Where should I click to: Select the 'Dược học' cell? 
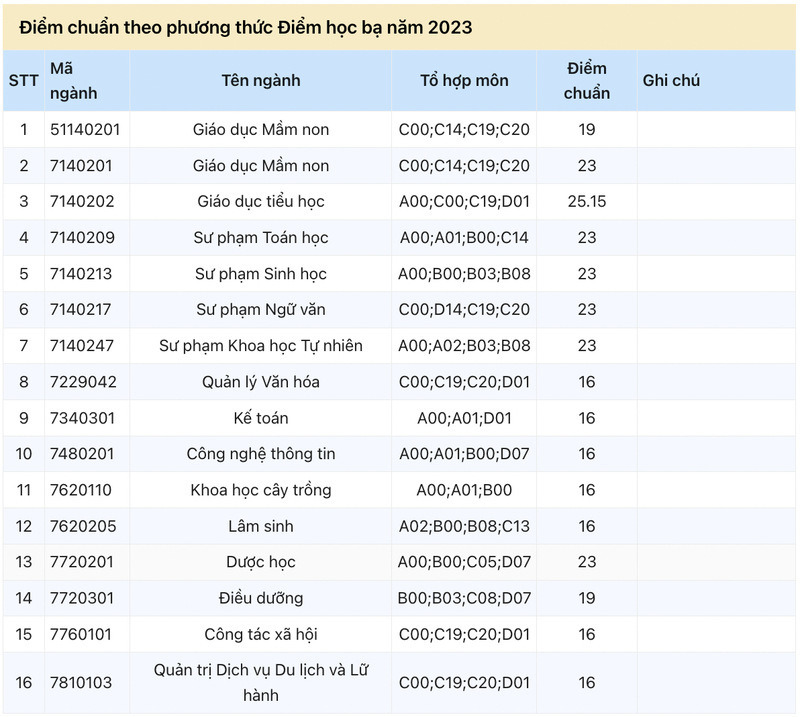tap(261, 562)
